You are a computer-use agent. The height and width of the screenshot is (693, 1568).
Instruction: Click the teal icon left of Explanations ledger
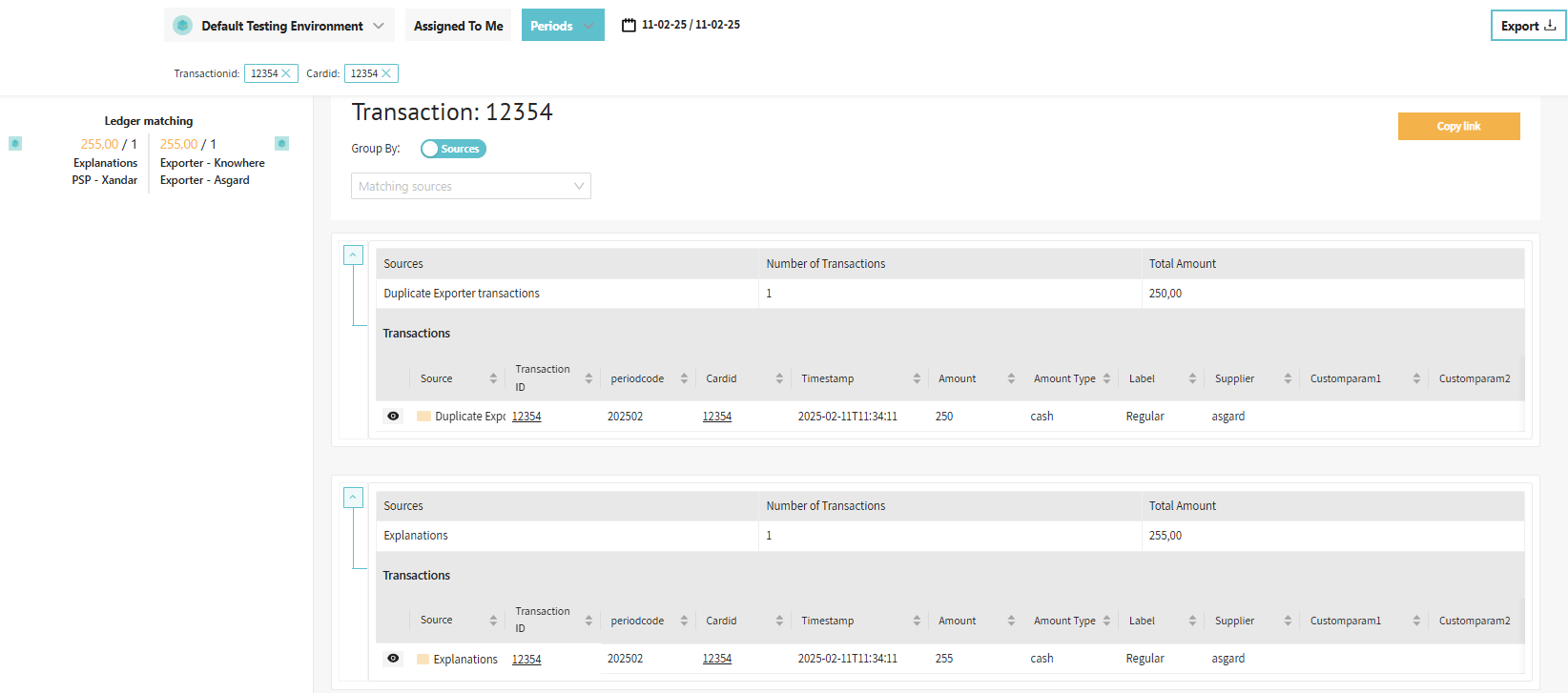pyautogui.click(x=15, y=144)
